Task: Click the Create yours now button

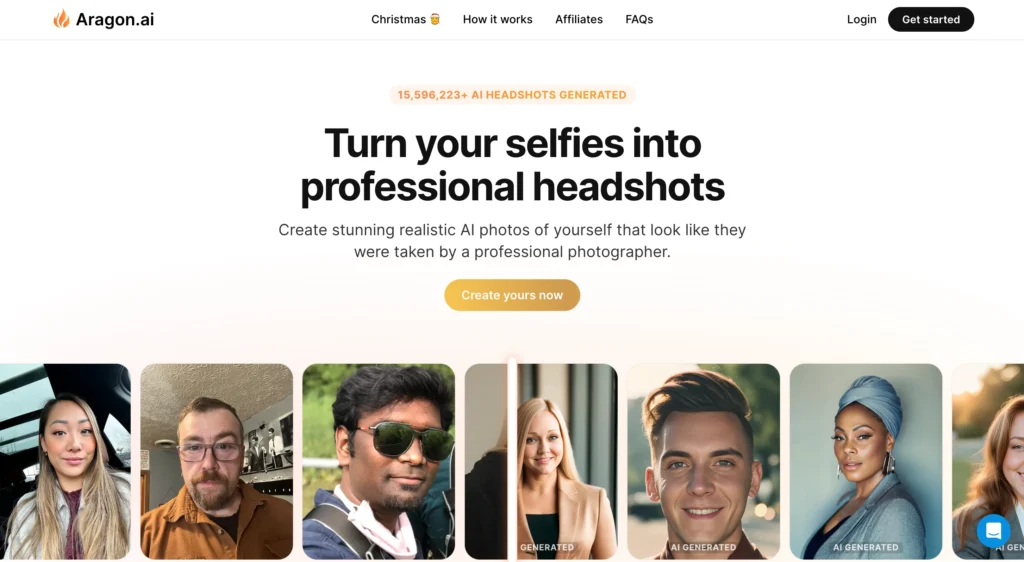Action: [x=512, y=295]
